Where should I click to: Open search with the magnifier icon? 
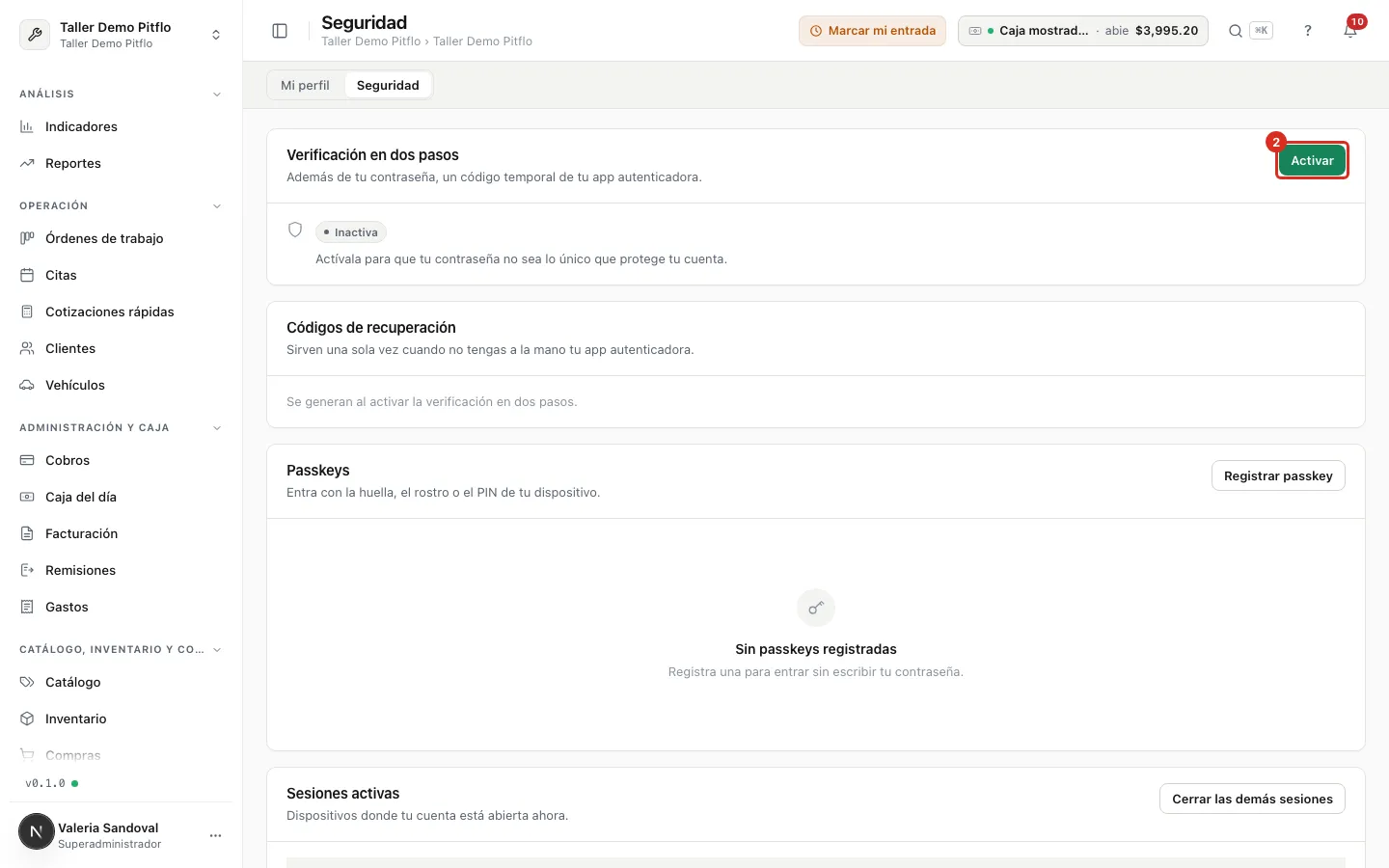[x=1235, y=31]
